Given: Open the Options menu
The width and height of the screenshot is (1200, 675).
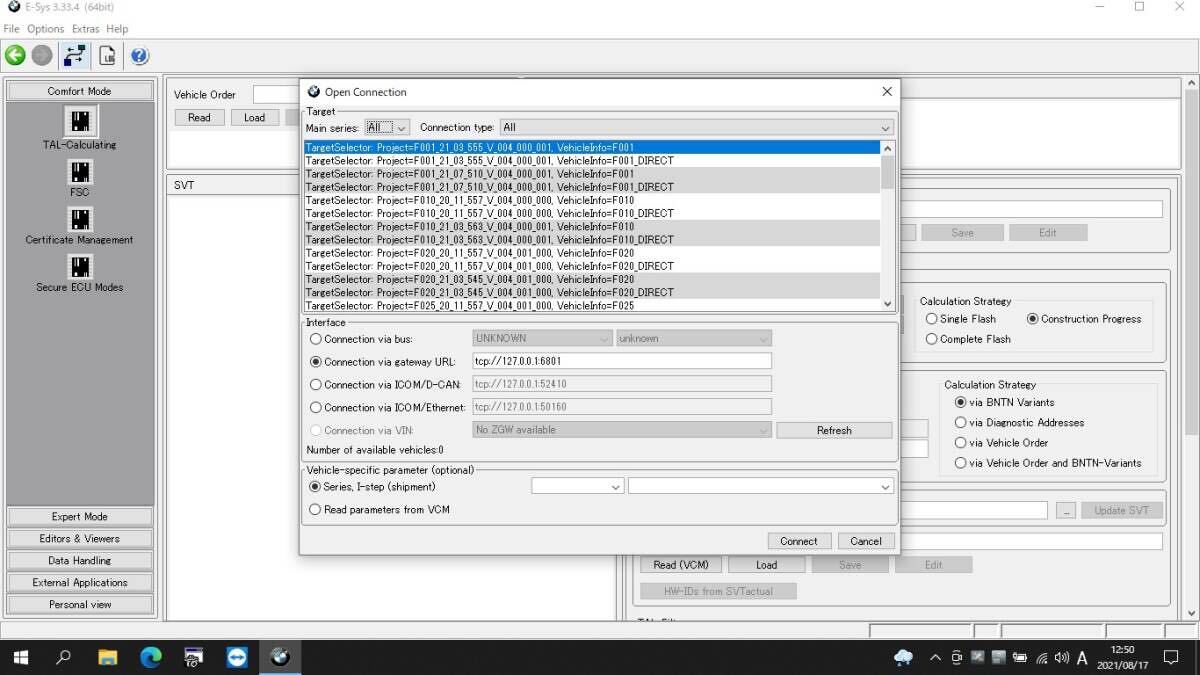Looking at the screenshot, I should pyautogui.click(x=45, y=29).
